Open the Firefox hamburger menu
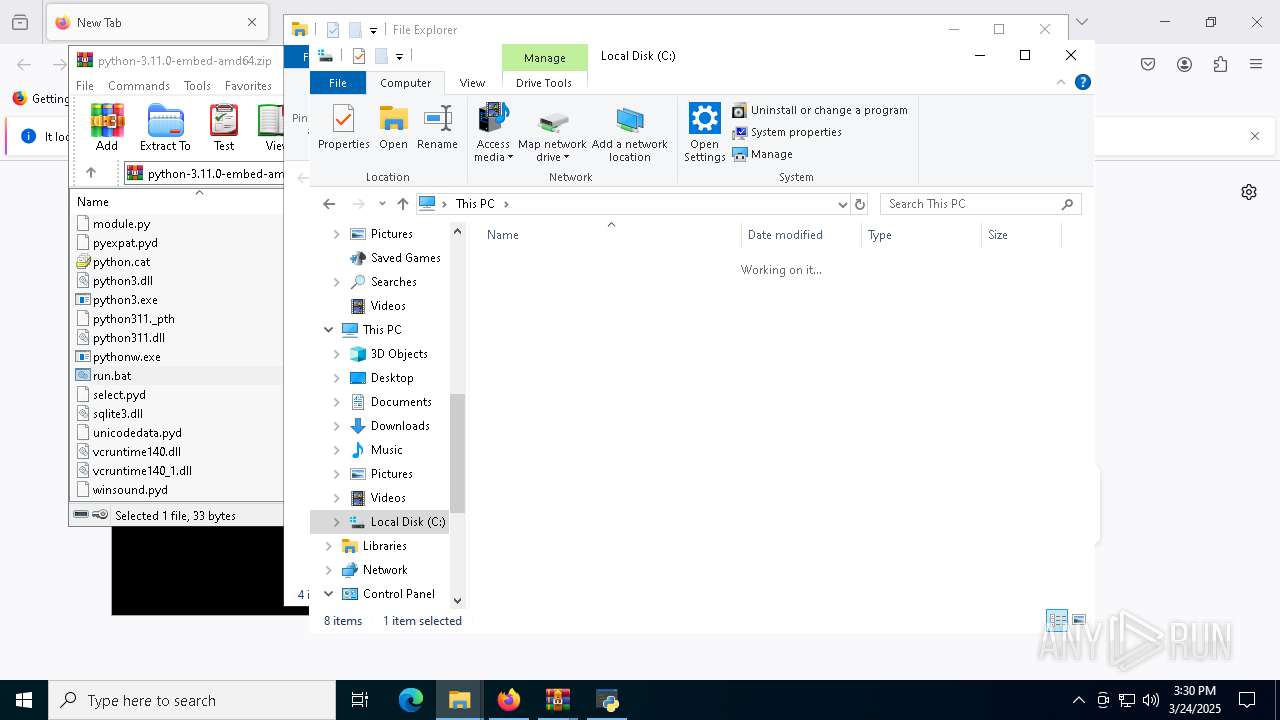The width and height of the screenshot is (1280, 720). point(1256,65)
